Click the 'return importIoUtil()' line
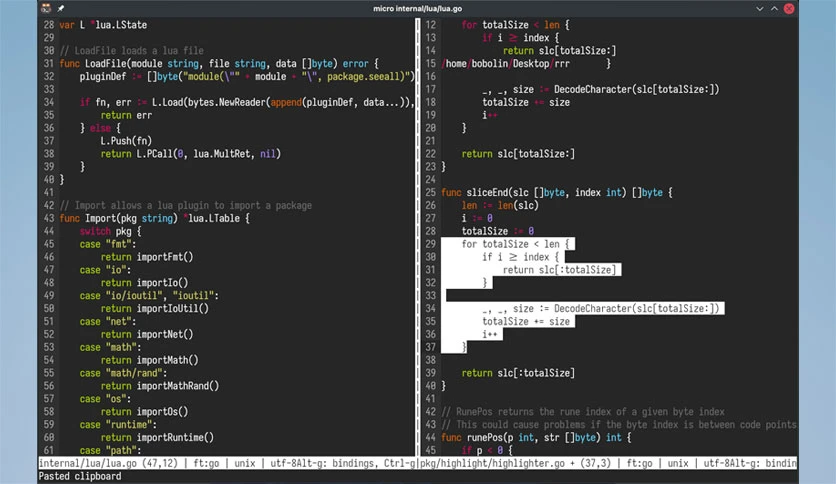836x484 pixels. click(155, 309)
